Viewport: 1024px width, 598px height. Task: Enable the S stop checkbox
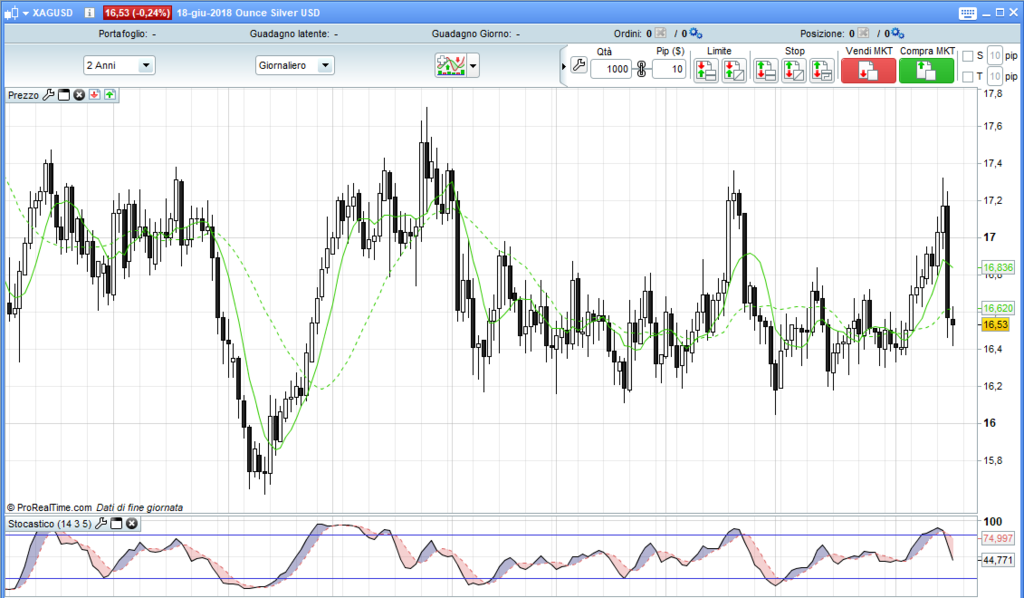(x=967, y=56)
